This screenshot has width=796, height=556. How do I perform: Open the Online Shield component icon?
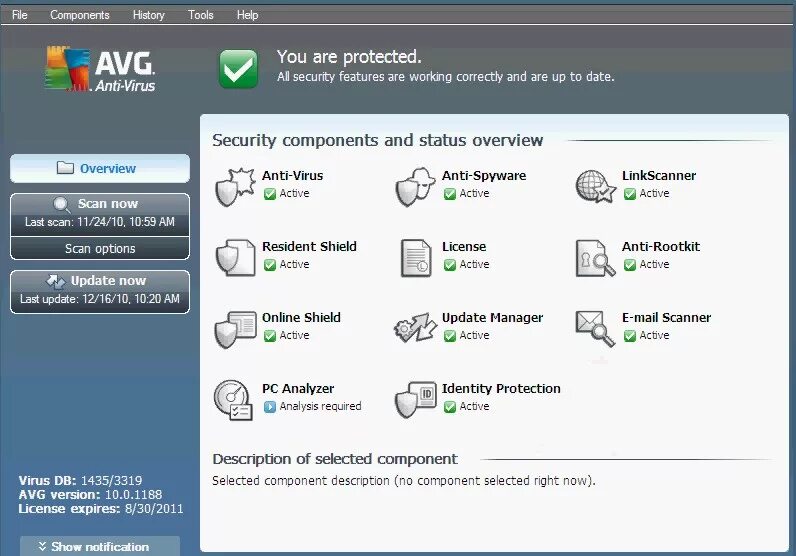point(235,329)
